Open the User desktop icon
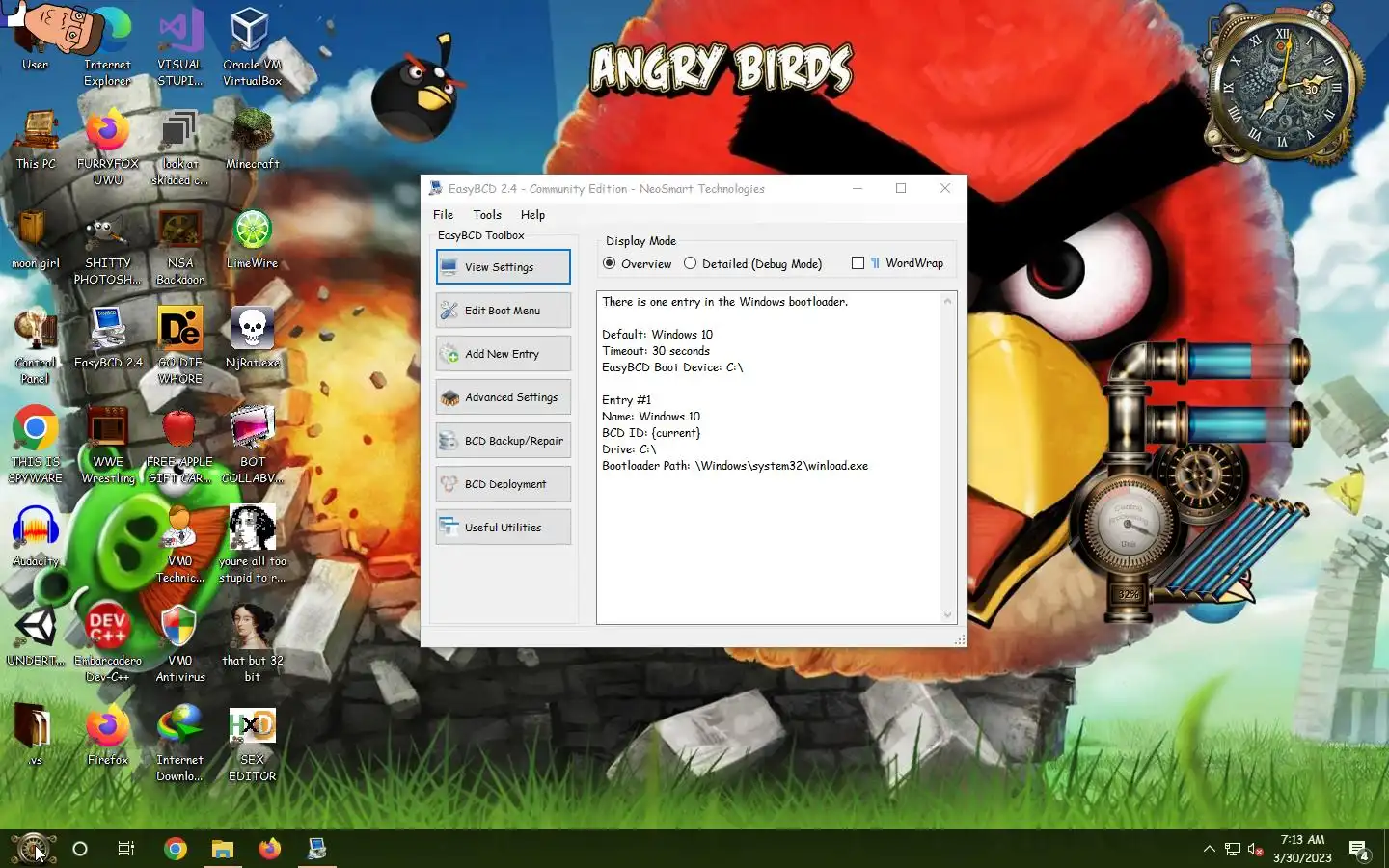 point(36,39)
